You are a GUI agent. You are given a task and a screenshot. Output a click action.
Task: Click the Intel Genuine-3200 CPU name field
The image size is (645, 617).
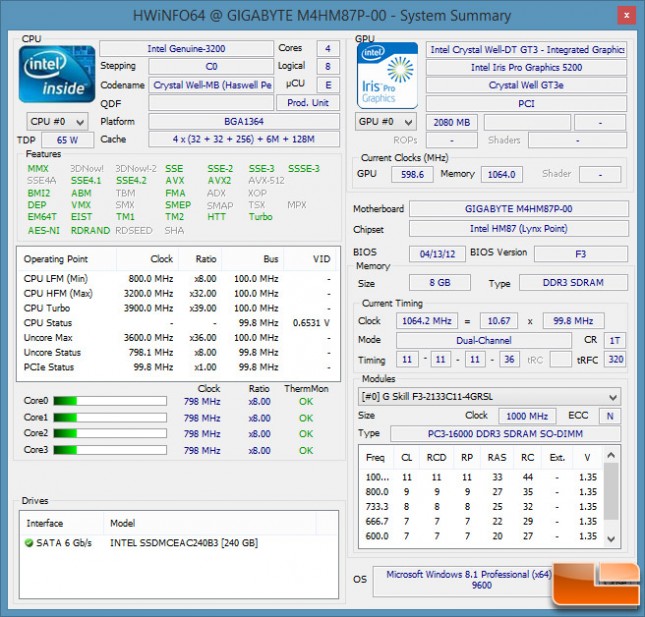click(x=186, y=49)
